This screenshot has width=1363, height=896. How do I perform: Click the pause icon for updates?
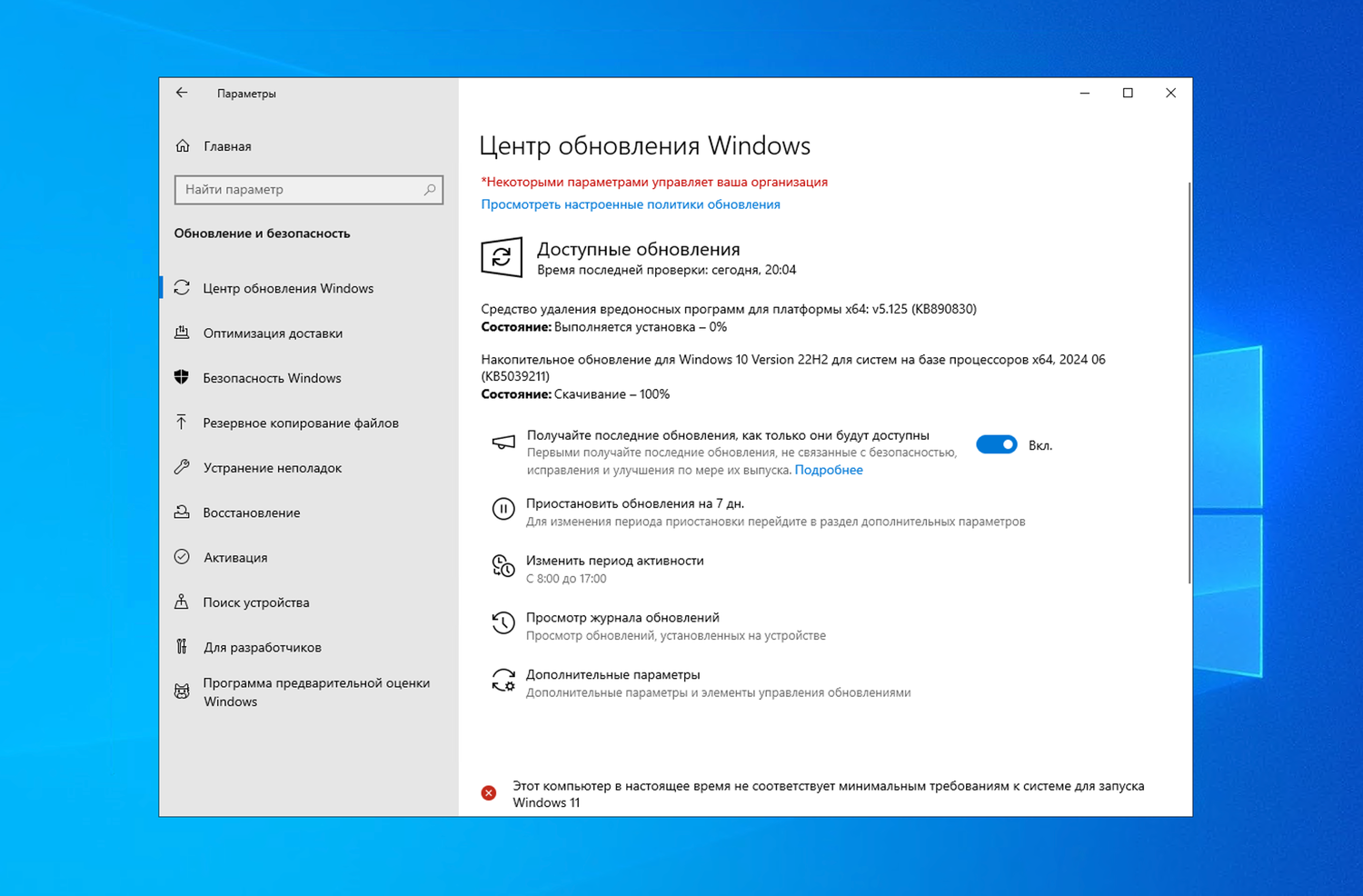503,509
